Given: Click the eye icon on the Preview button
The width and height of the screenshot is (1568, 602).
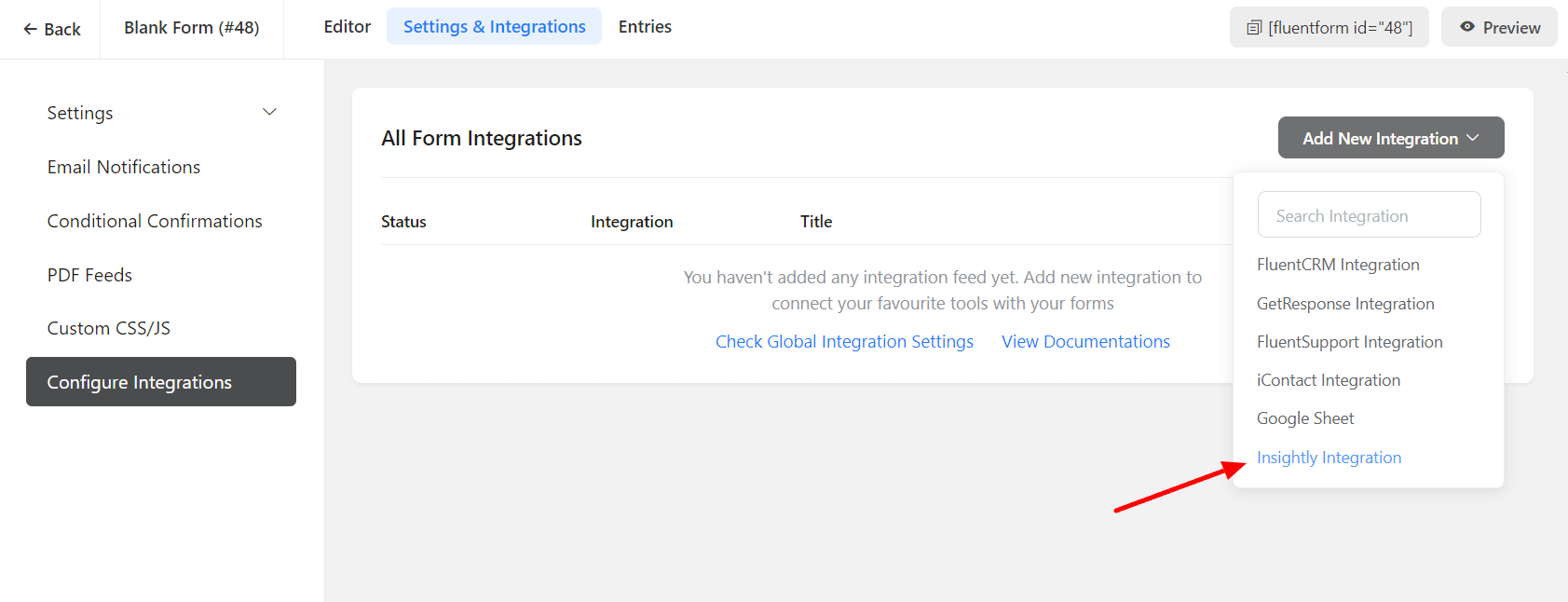Looking at the screenshot, I should click(x=1467, y=27).
